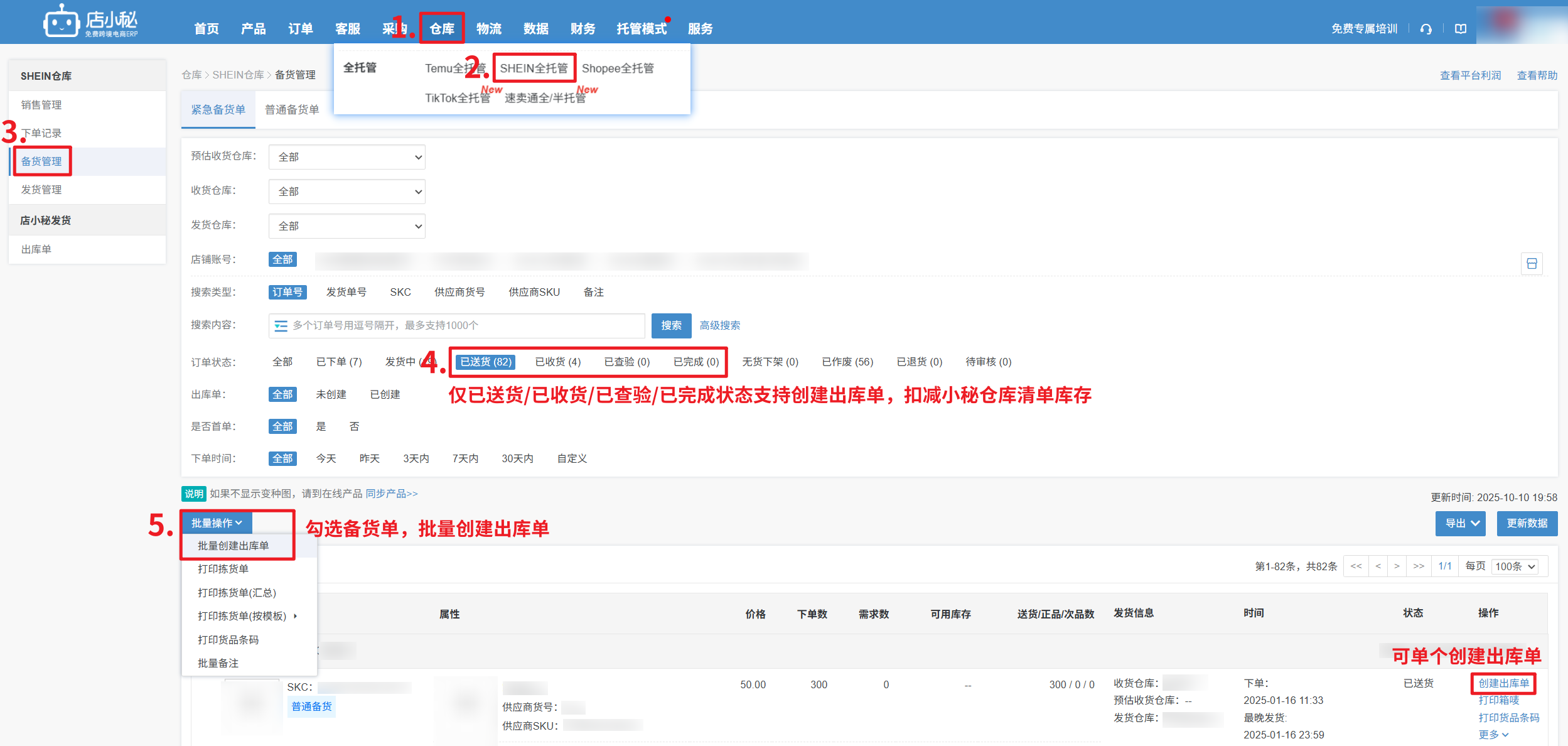Screen dimensions: 1568x746
Task: Filter the 出库单 row by 未创建
Action: pyautogui.click(x=331, y=394)
